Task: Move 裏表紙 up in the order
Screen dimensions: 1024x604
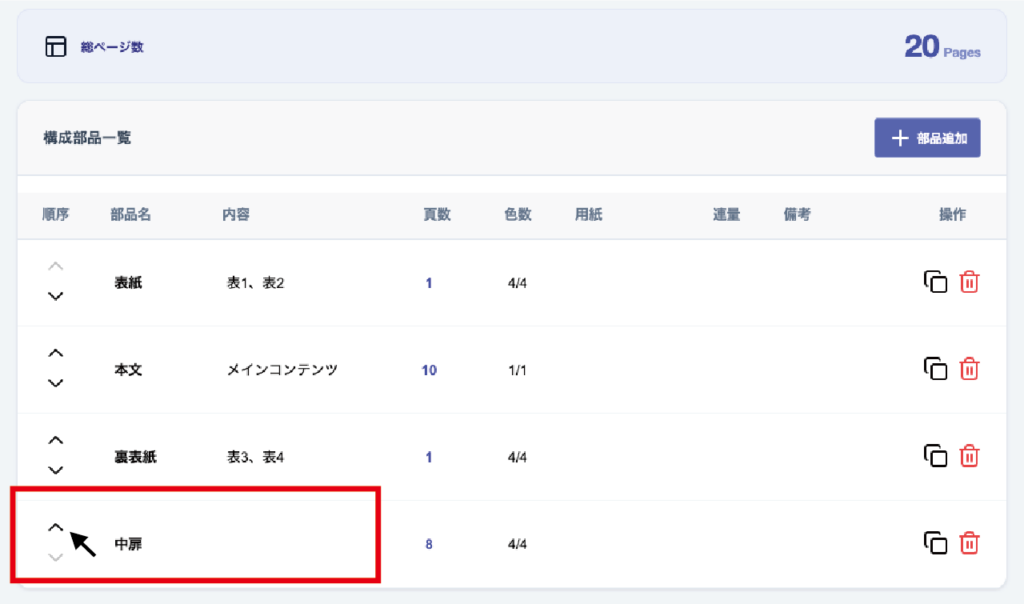Action: (x=56, y=440)
